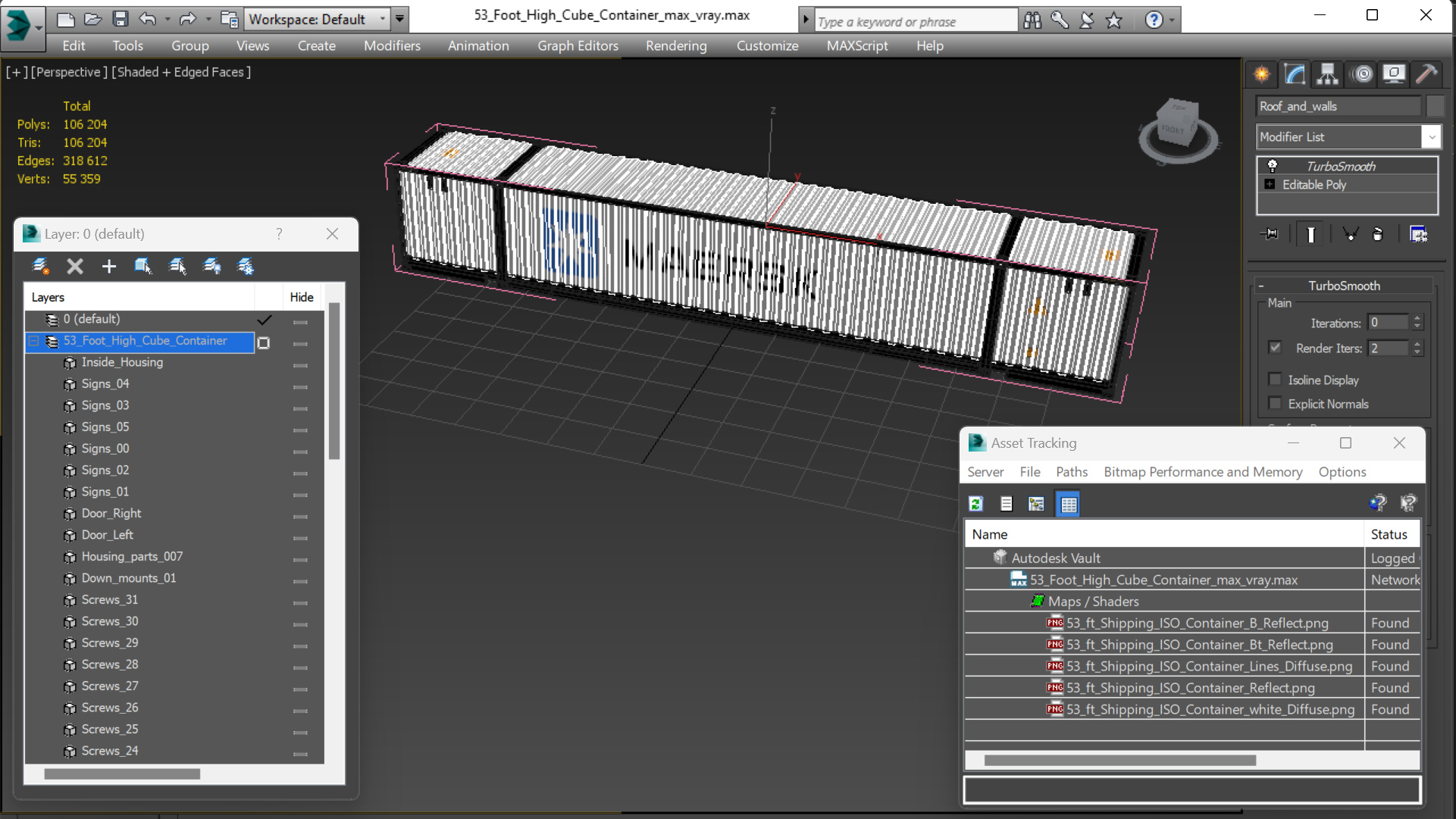Click the search binoculars icon
This screenshot has height=819, width=1456.
[x=1032, y=20]
